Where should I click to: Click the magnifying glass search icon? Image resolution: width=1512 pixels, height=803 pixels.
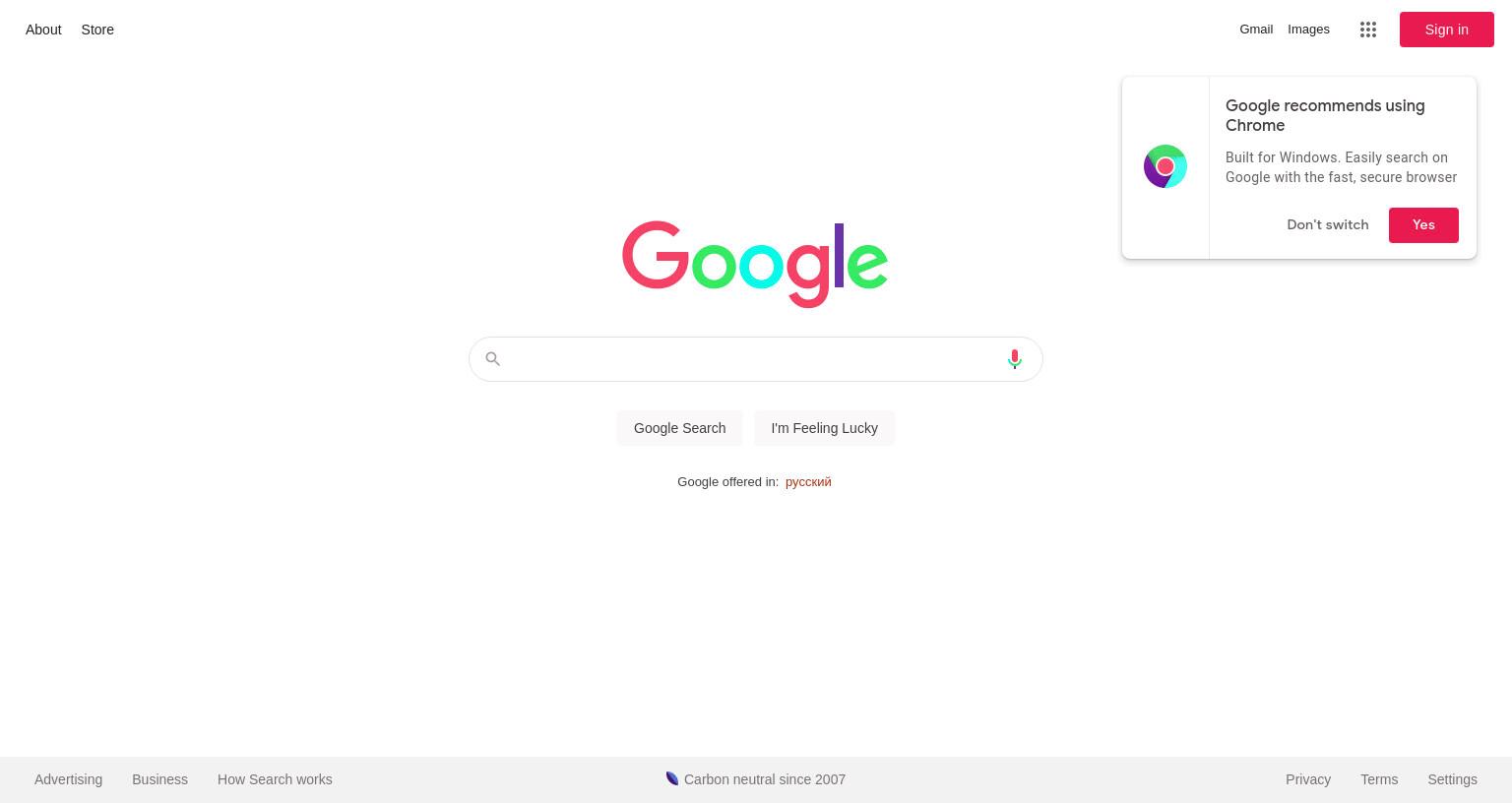(493, 359)
